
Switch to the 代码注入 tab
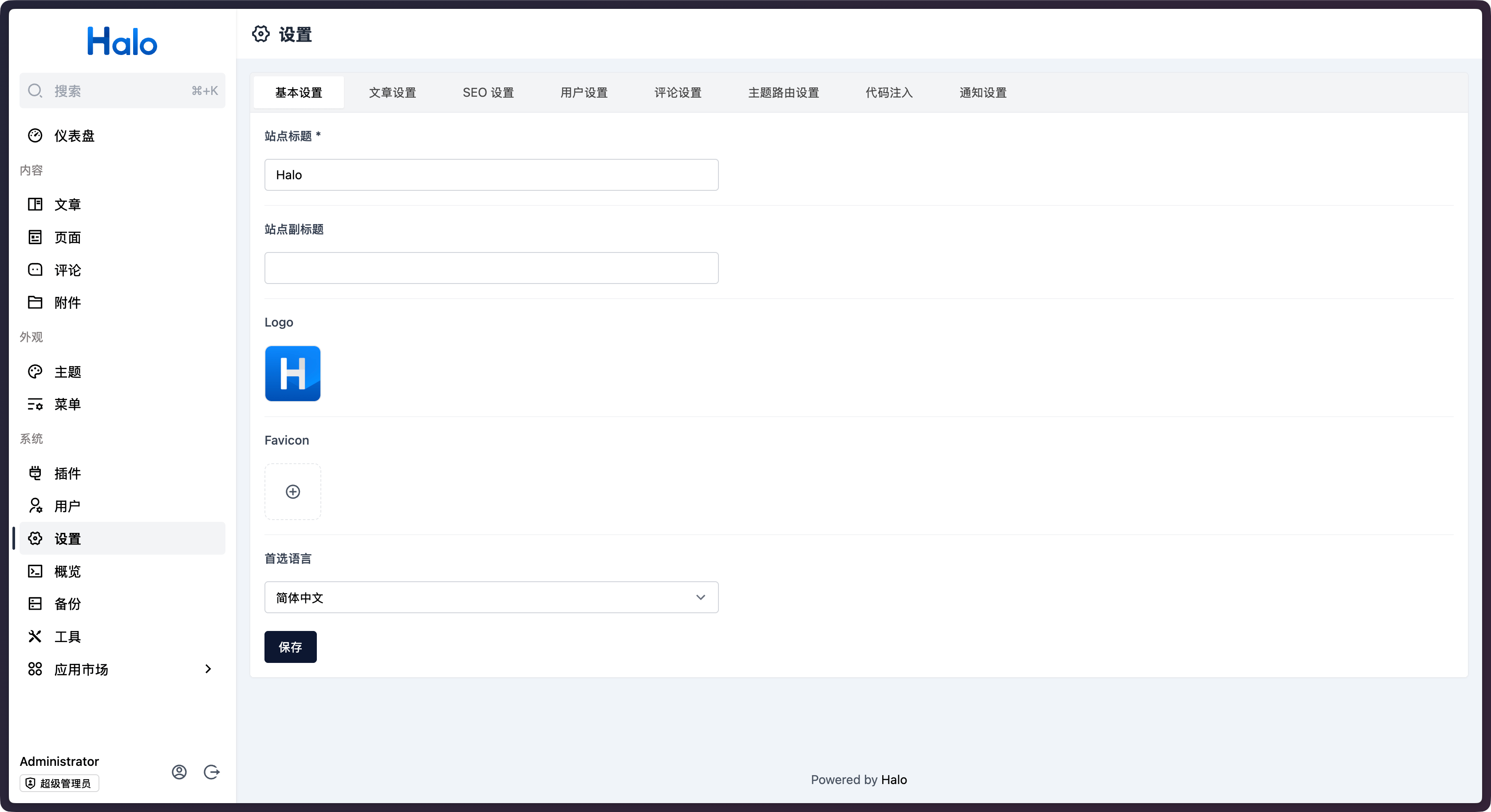[x=888, y=93]
